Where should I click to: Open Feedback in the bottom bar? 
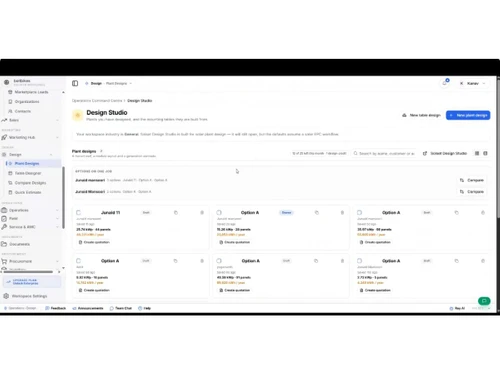point(56,308)
